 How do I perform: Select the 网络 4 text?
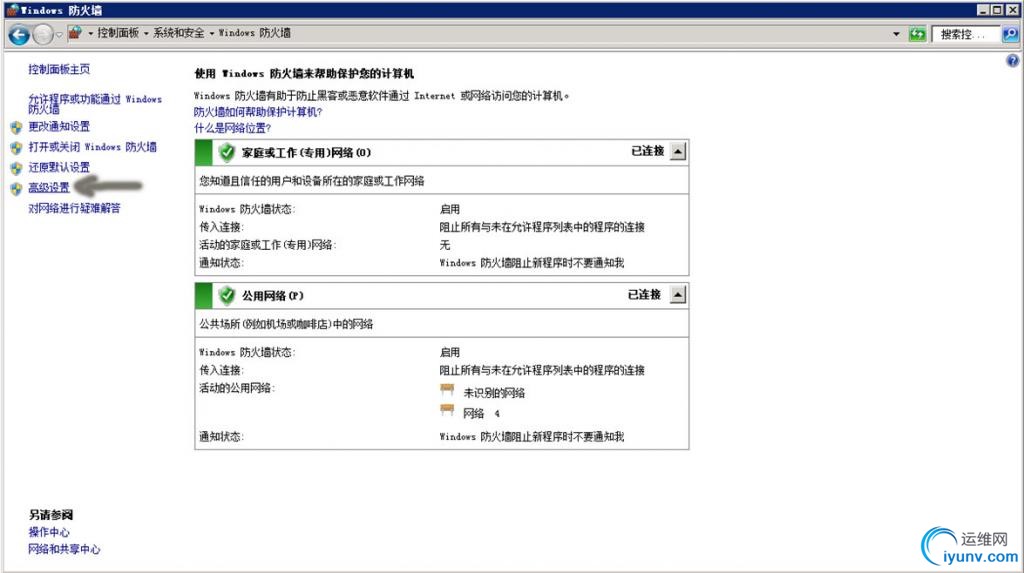(481, 413)
